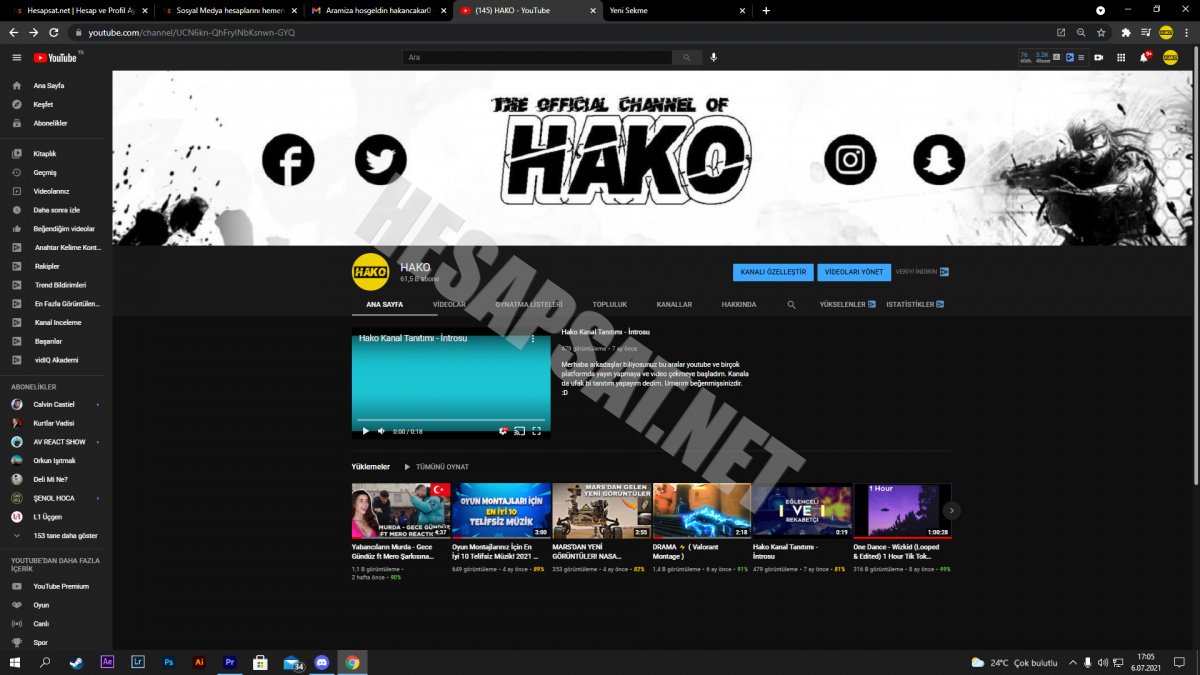Open Videolarınız in the sidebar

click(51, 191)
